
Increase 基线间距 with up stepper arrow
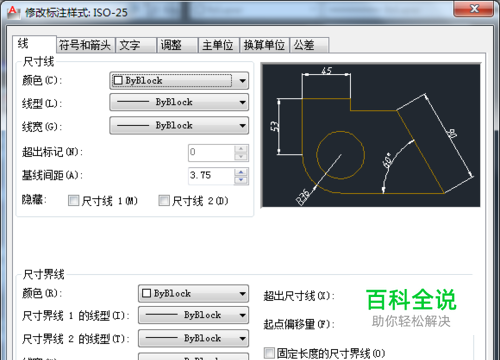tap(241, 172)
